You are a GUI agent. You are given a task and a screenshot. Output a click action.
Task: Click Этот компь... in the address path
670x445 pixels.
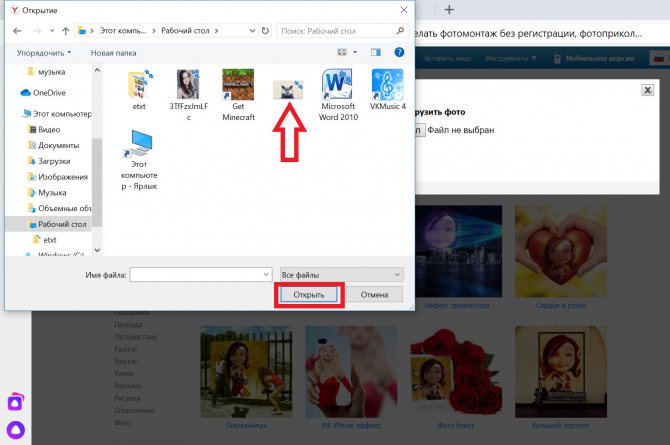tap(123, 31)
